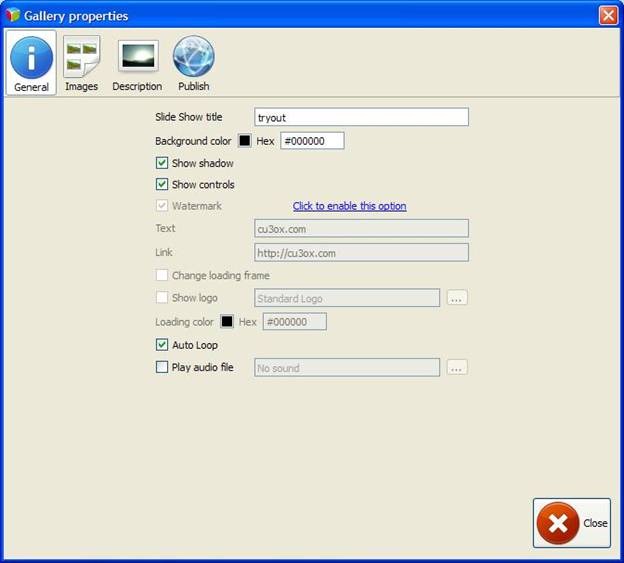Toggle the Watermark checkbox
This screenshot has width=624, height=563.
(162, 206)
